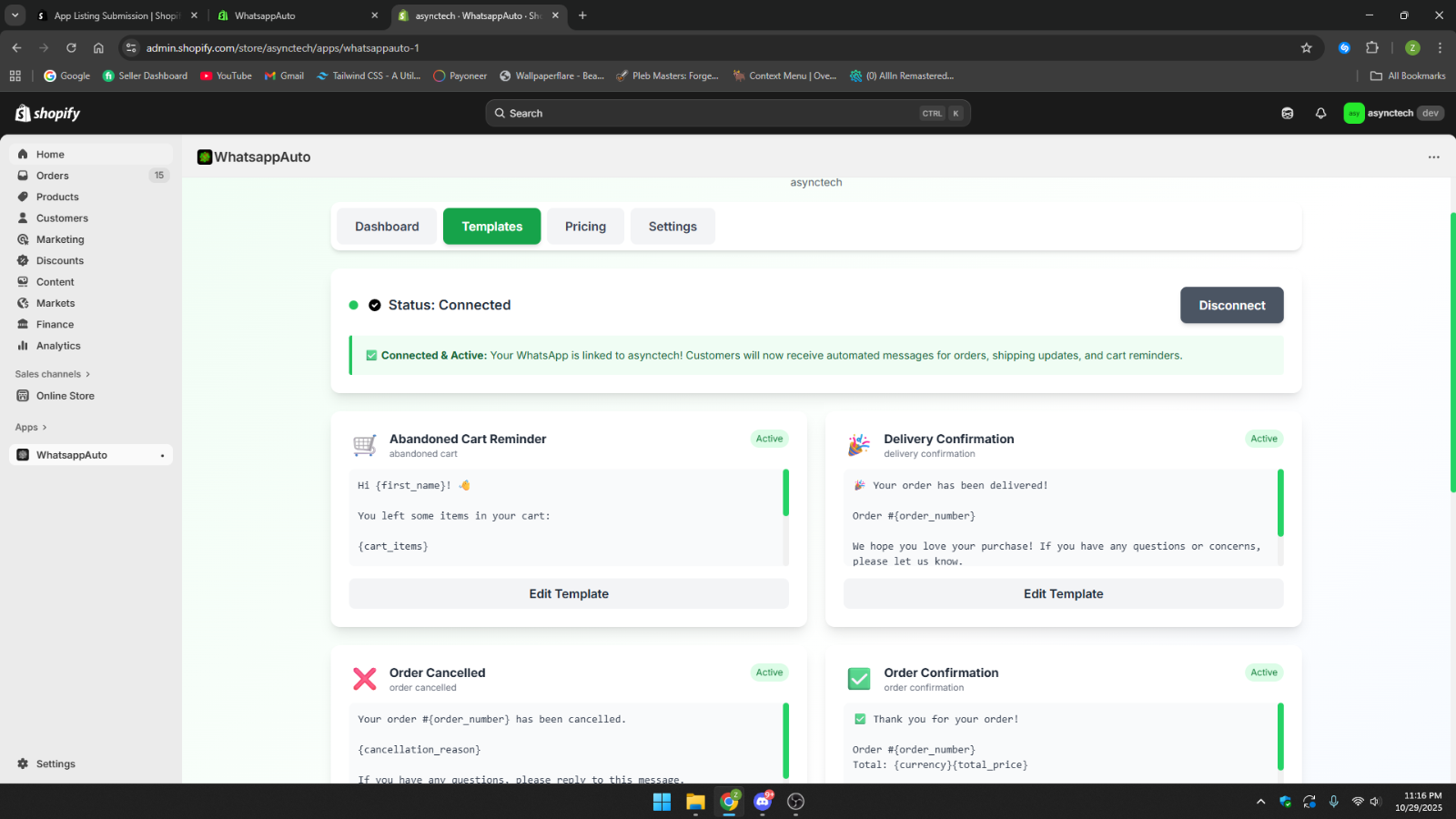Open the WhatsappAuto app in sidebar
This screenshot has width=1456, height=819.
coord(91,455)
